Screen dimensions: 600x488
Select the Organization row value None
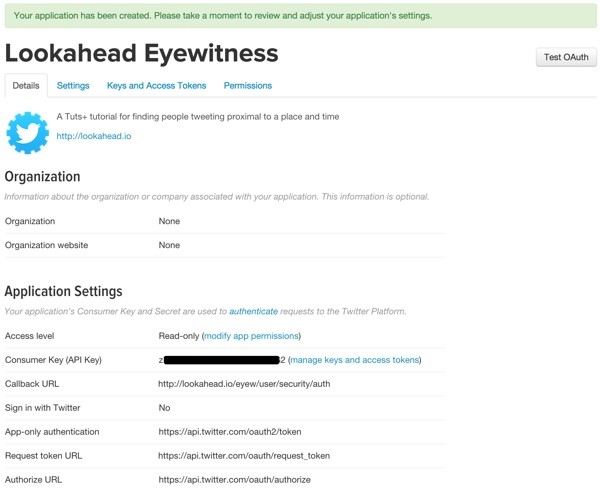(169, 221)
